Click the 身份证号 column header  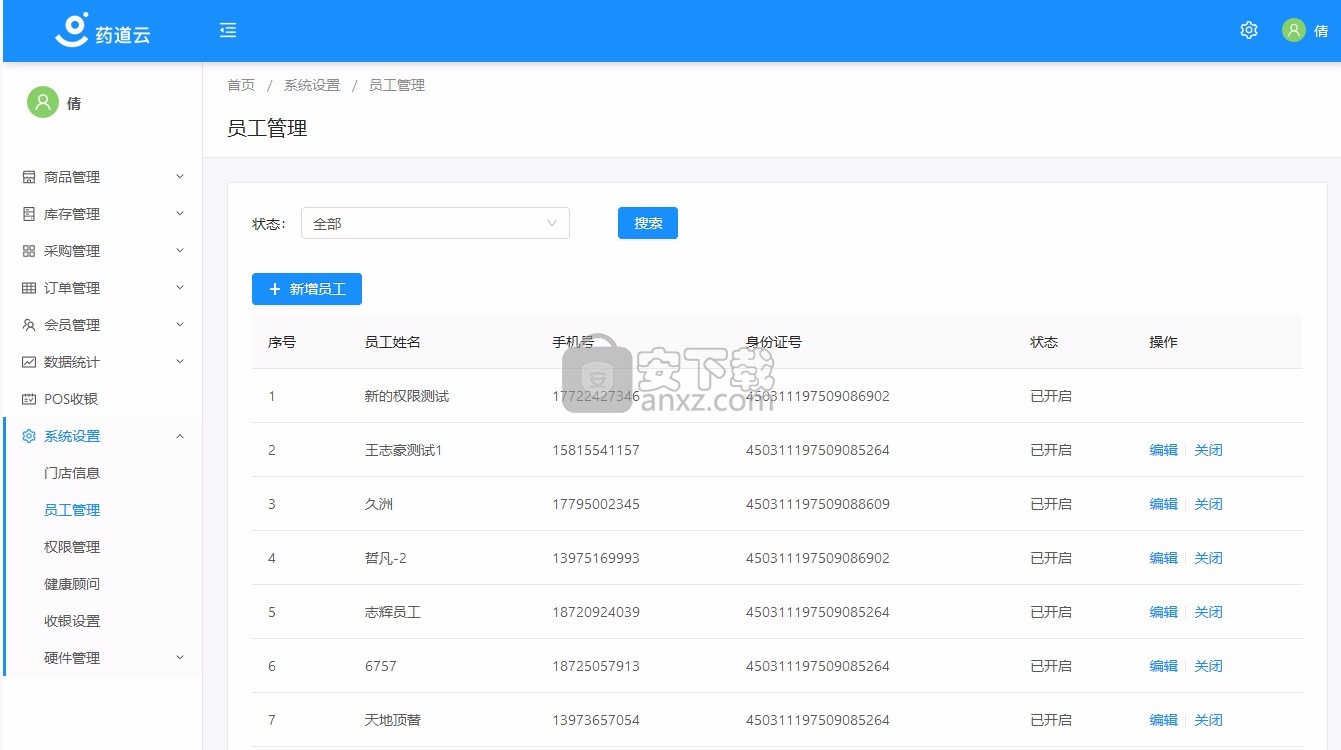tap(774, 342)
